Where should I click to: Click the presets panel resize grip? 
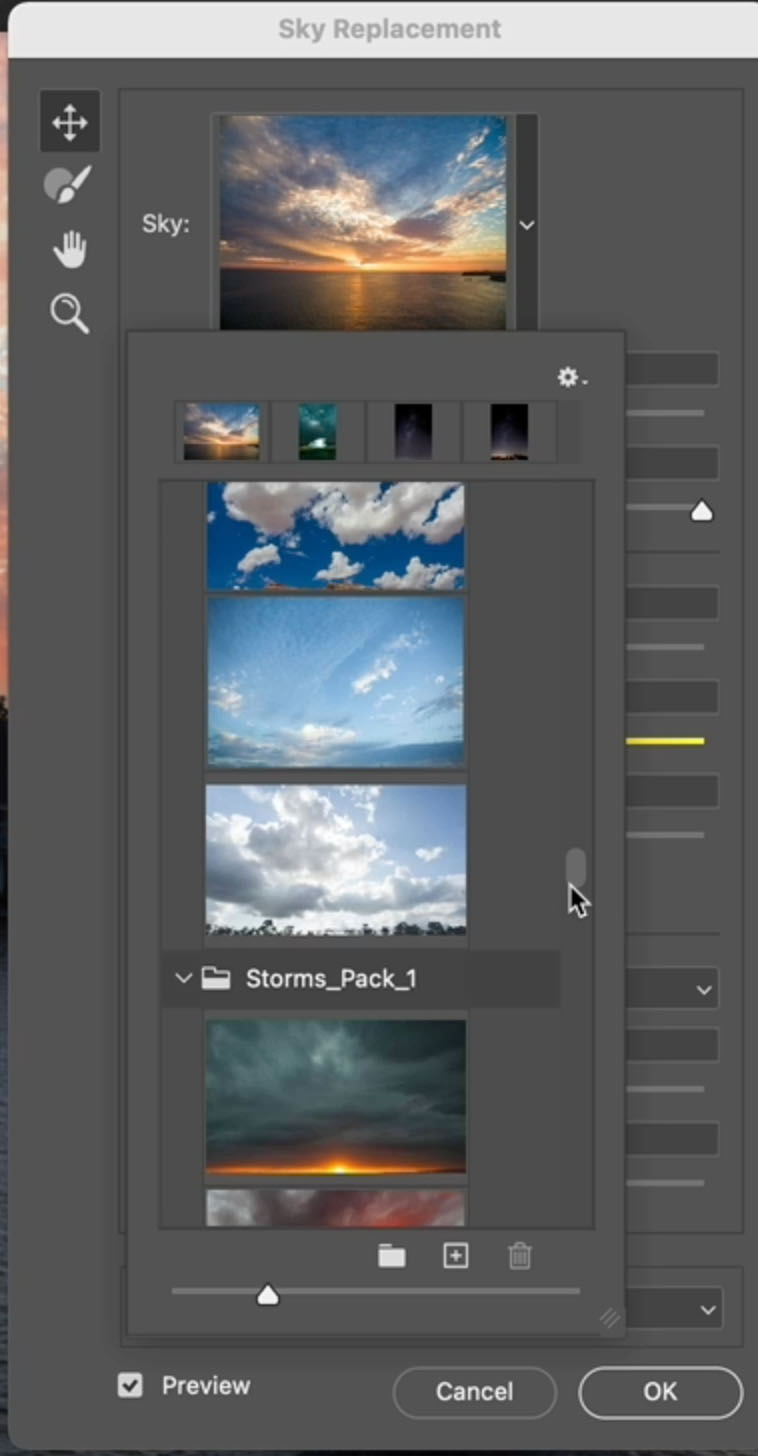pyautogui.click(x=609, y=1318)
